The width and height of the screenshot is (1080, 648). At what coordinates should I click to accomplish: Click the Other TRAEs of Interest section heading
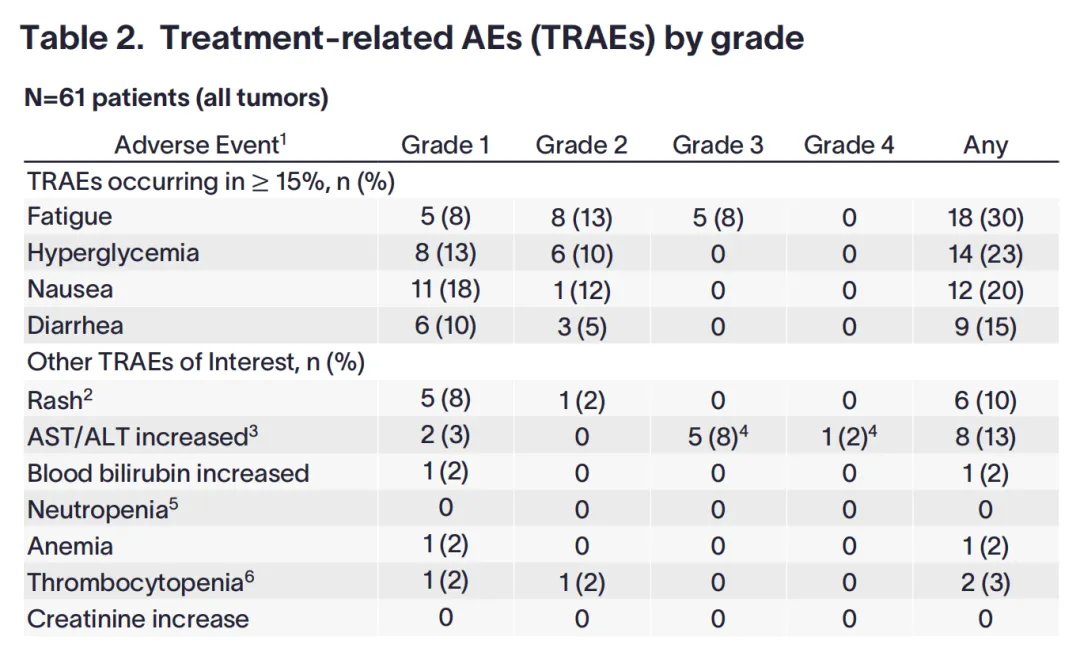point(196,362)
